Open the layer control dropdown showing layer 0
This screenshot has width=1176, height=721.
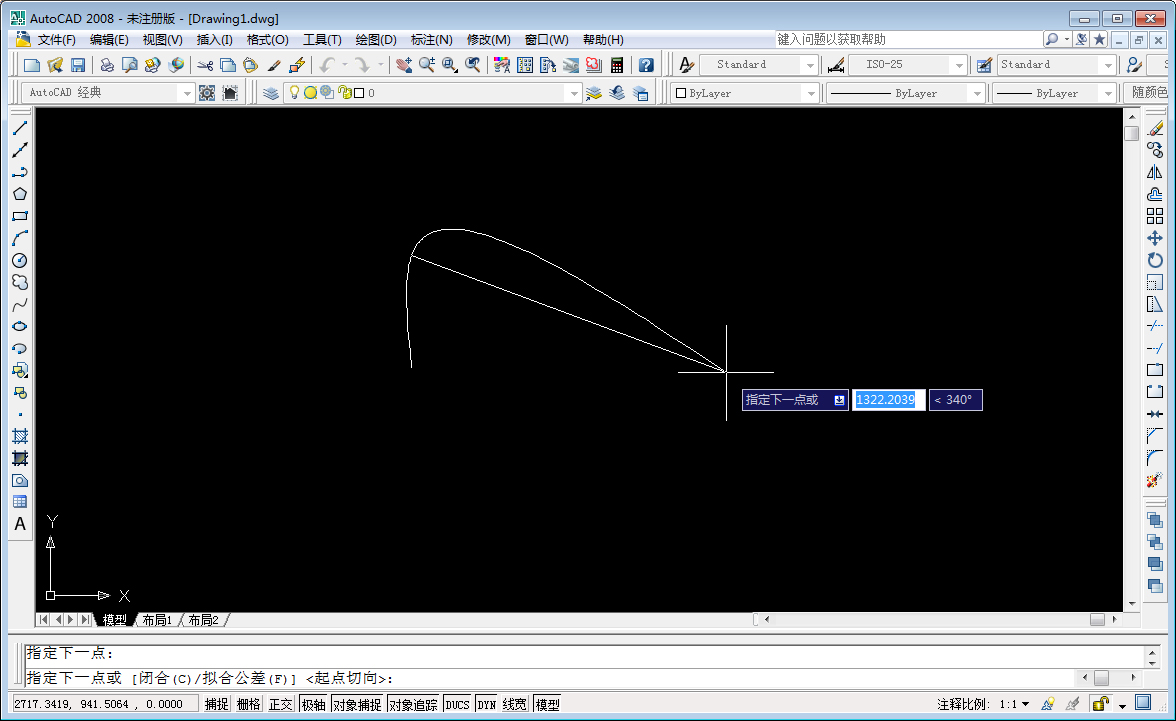574,92
